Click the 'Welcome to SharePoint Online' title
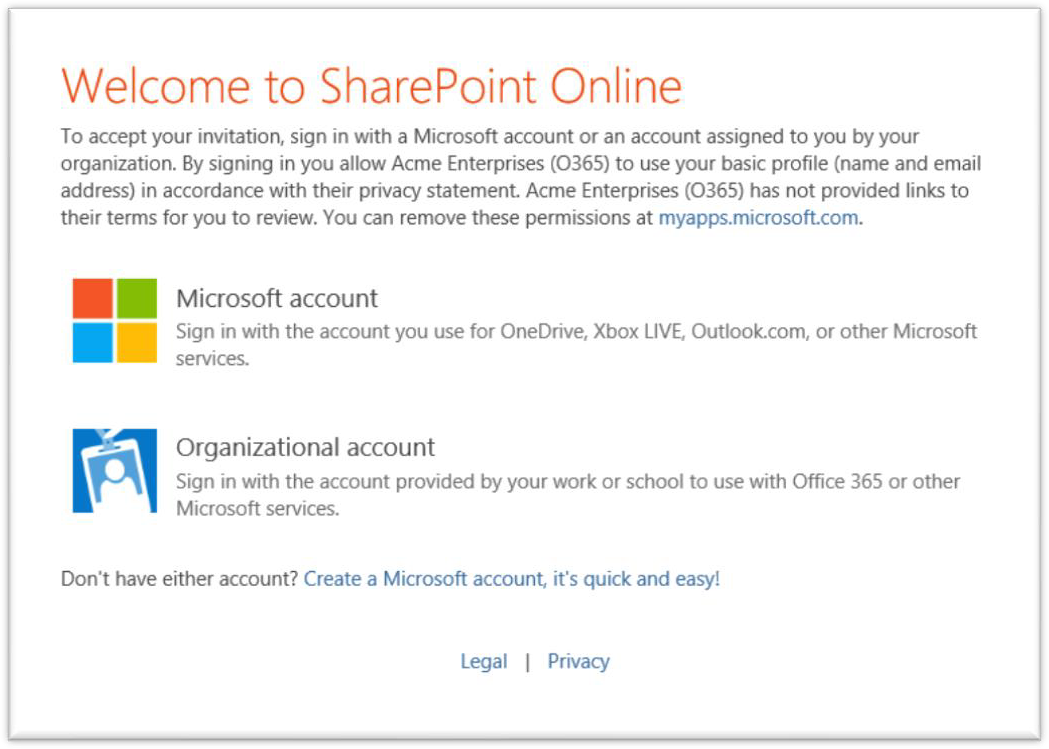 point(371,86)
